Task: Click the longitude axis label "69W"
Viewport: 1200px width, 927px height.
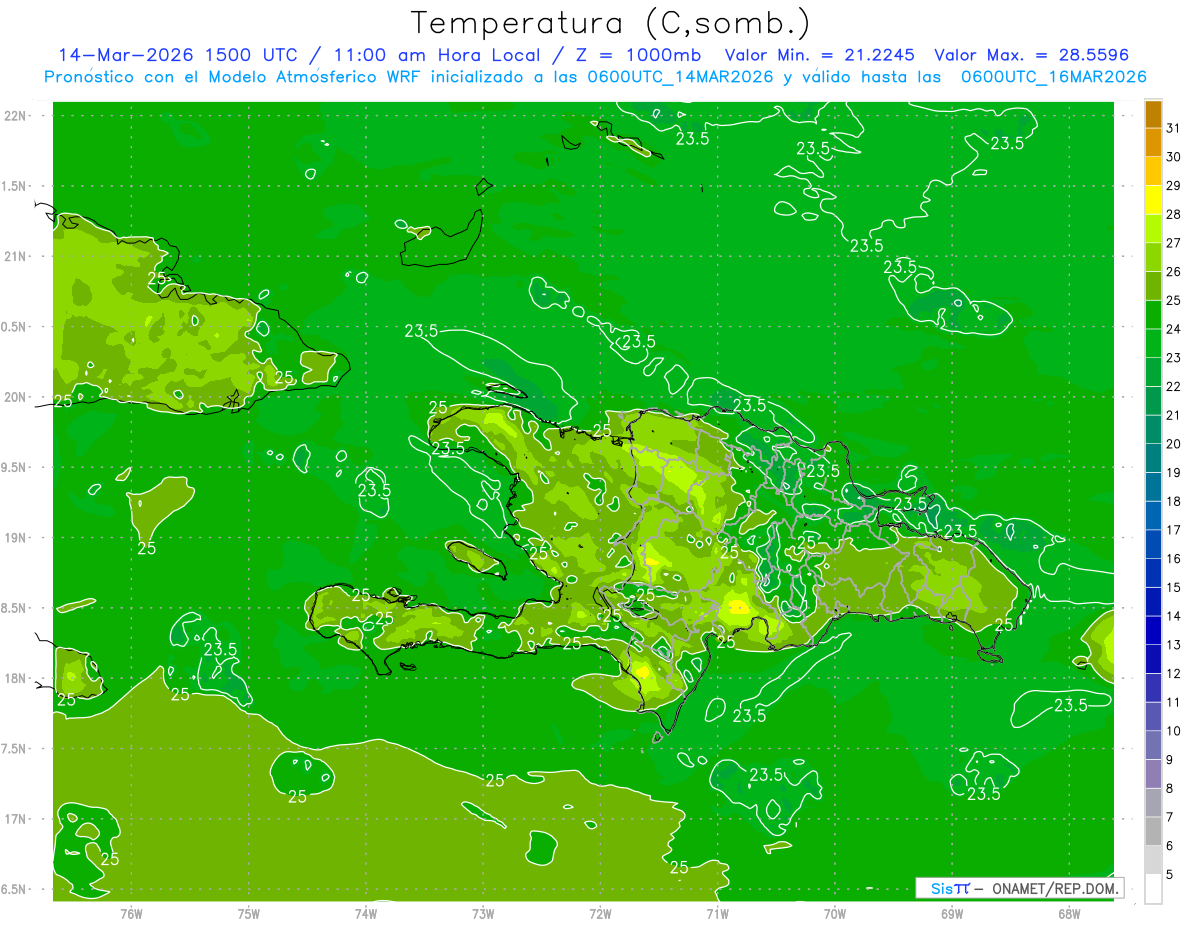Action: tap(951, 913)
